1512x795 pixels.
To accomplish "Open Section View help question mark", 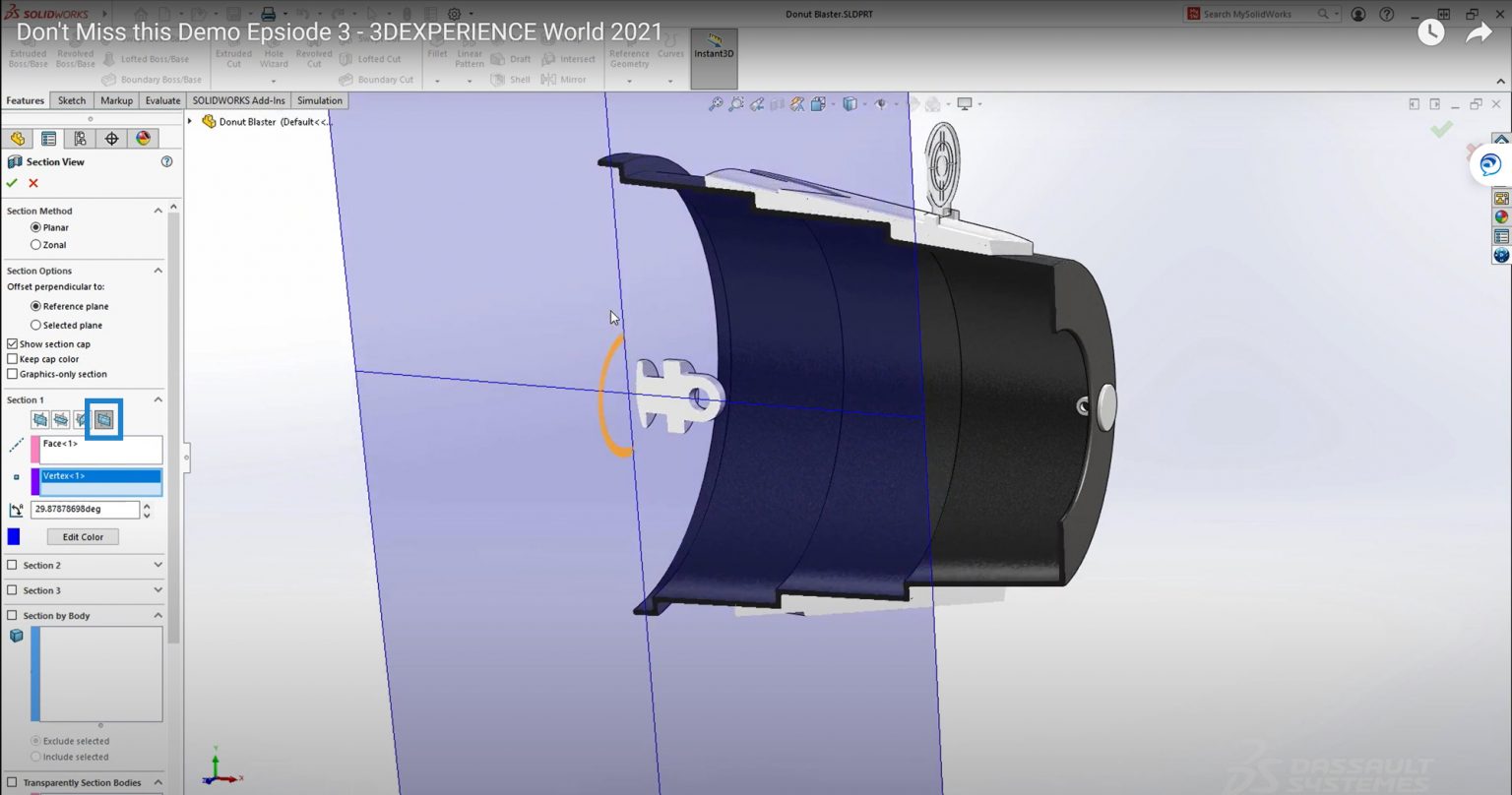I will 166,161.
